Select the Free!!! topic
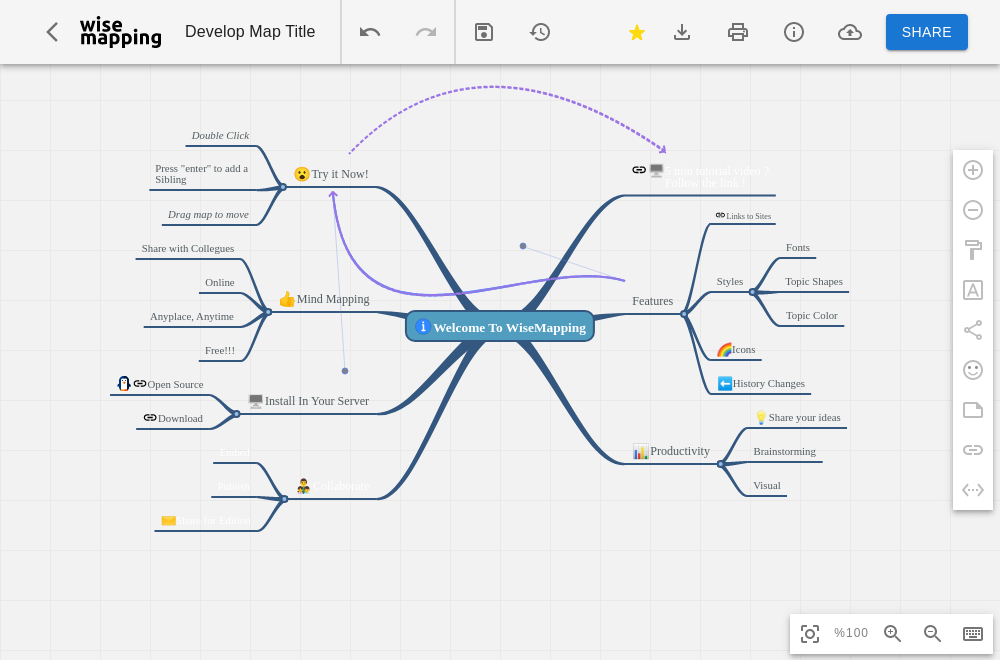The width and height of the screenshot is (1000, 660). point(220,350)
